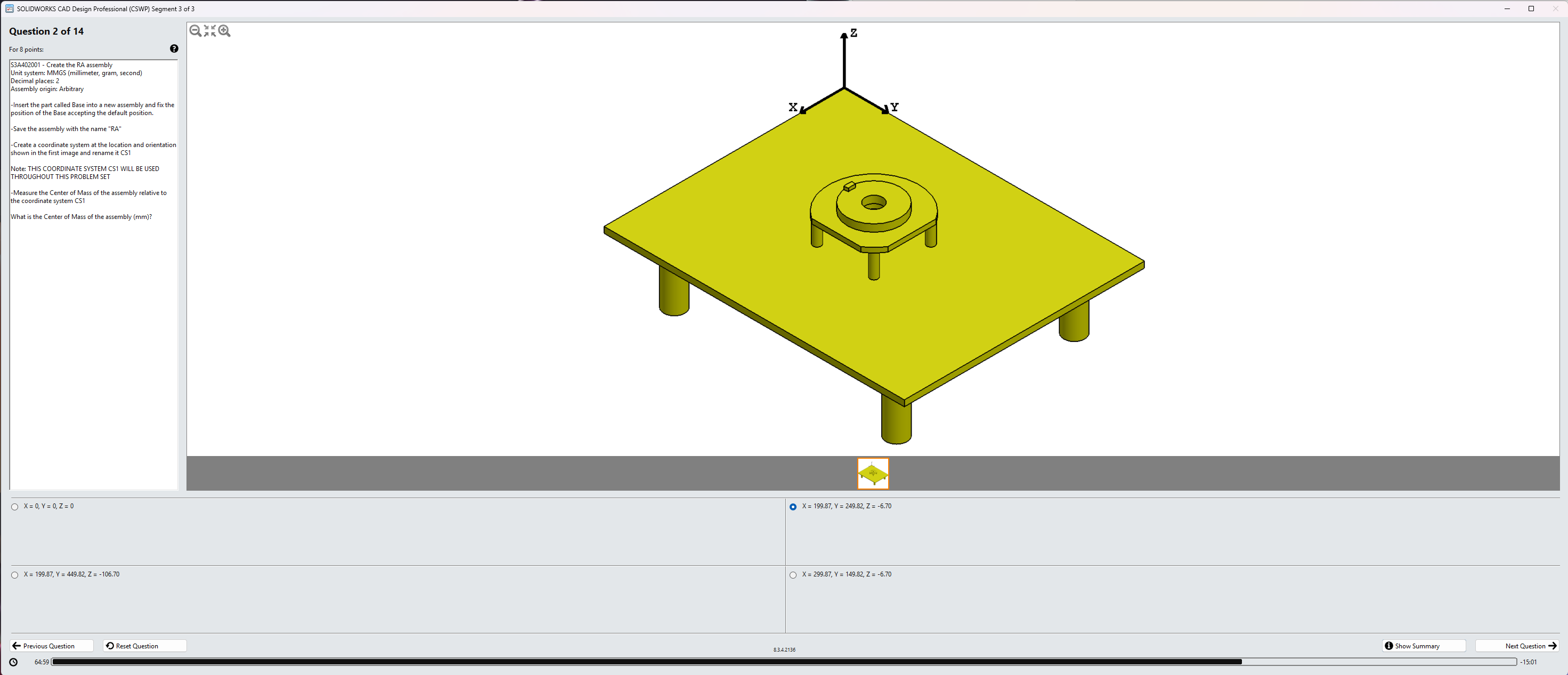Image resolution: width=1568 pixels, height=675 pixels.
Task: Click the exam time progress bar
Action: [x=783, y=662]
